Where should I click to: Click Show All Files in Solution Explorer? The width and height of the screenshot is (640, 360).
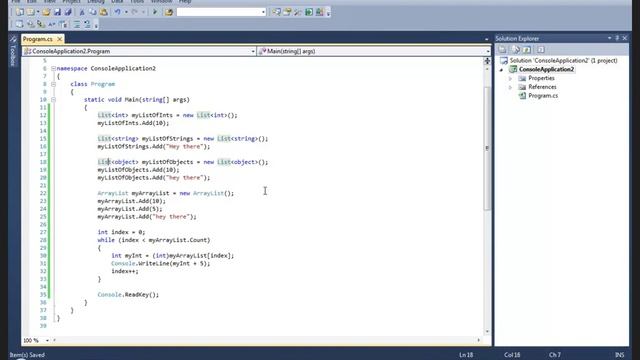516,49
